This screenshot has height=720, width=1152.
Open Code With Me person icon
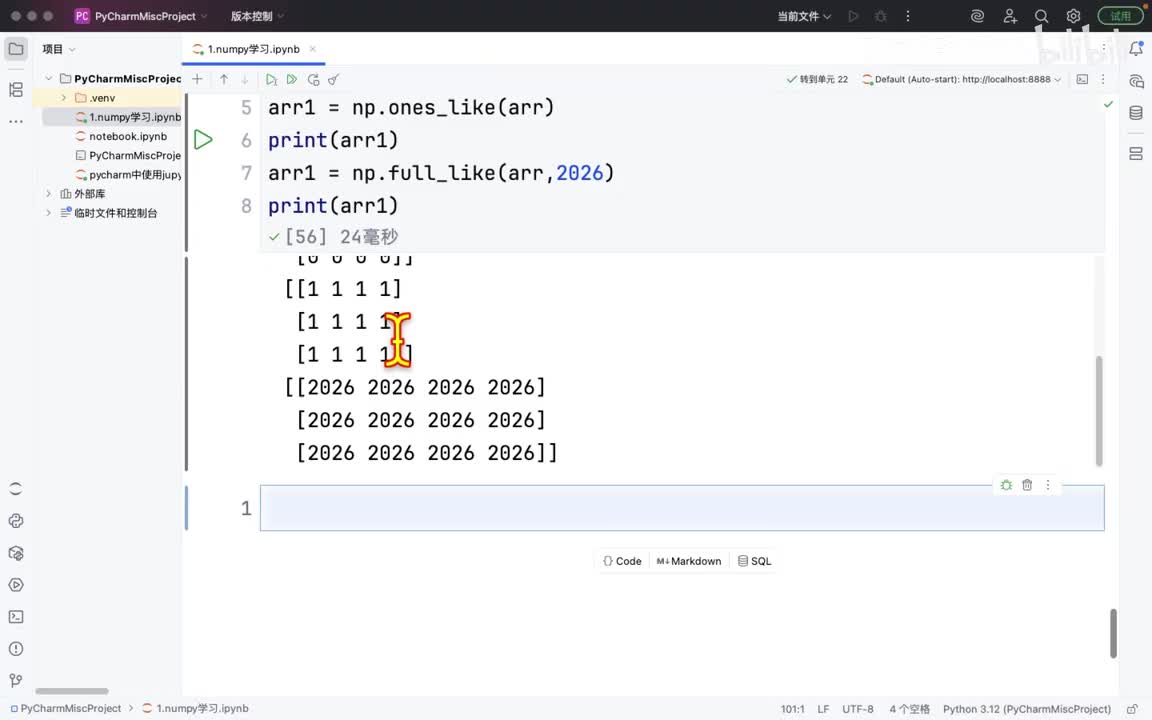1010,16
